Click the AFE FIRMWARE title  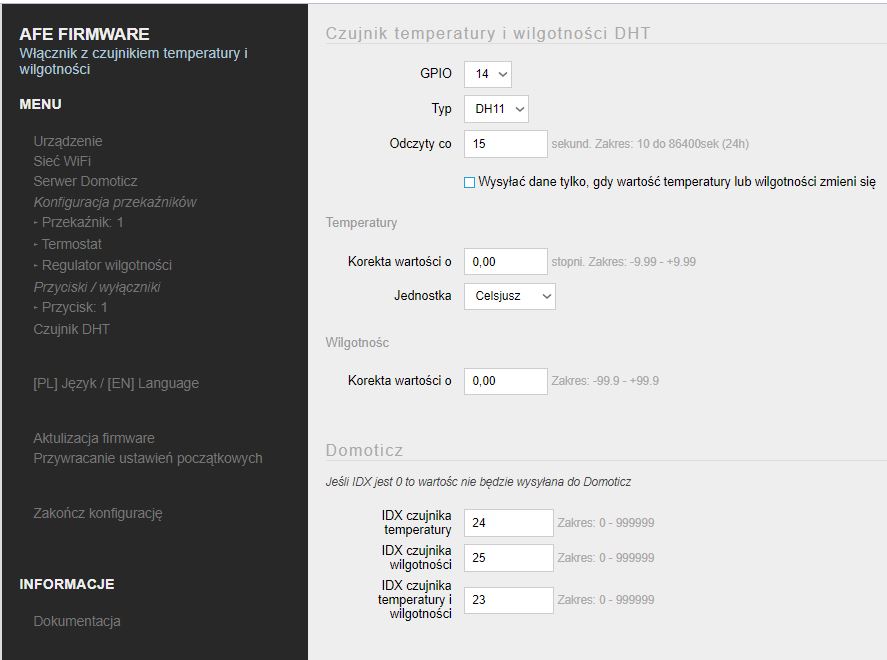coord(84,34)
